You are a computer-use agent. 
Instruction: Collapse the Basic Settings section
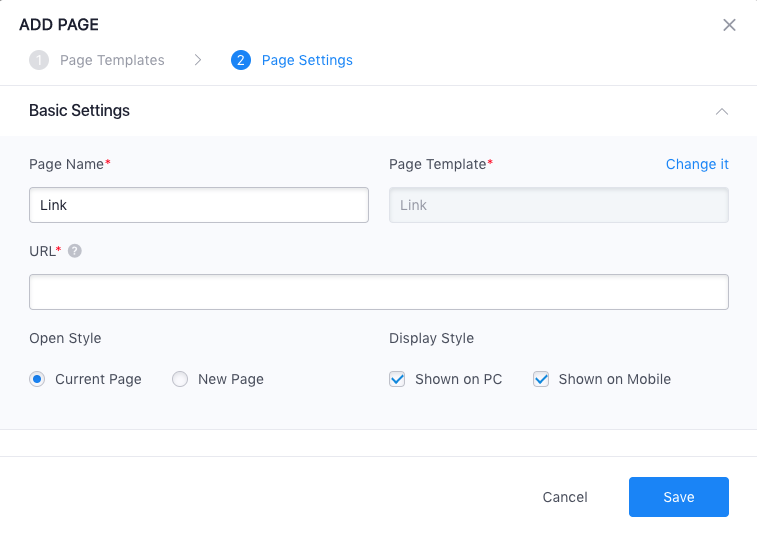[722, 112]
